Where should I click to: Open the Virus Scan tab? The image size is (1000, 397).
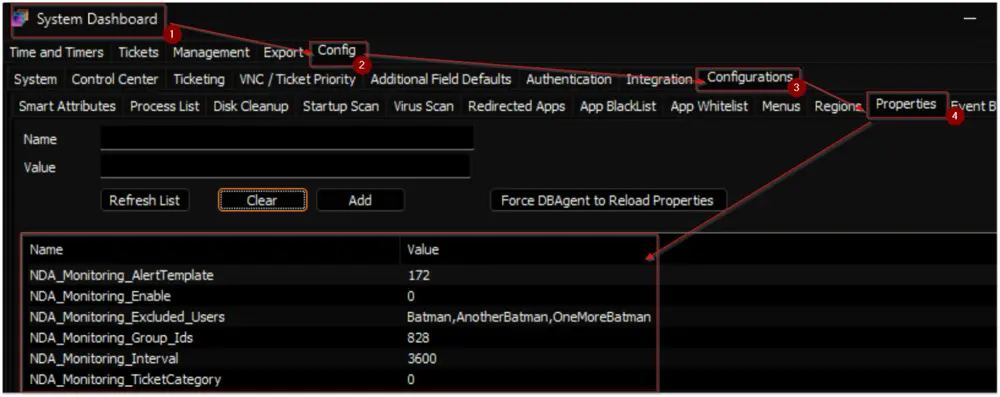pyautogui.click(x=423, y=107)
